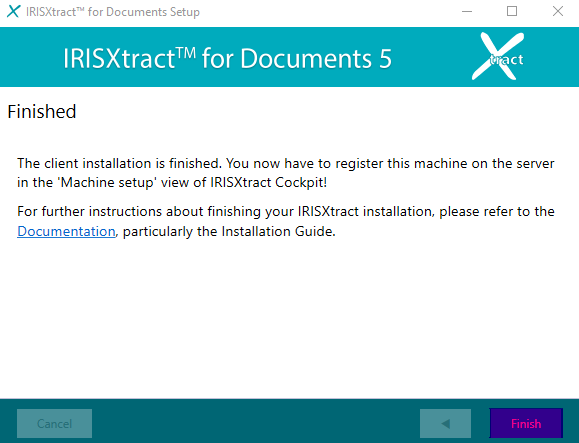Click the 'For further instructions' paragraph line
Viewport: 579px width, 443px height.
click(x=286, y=212)
